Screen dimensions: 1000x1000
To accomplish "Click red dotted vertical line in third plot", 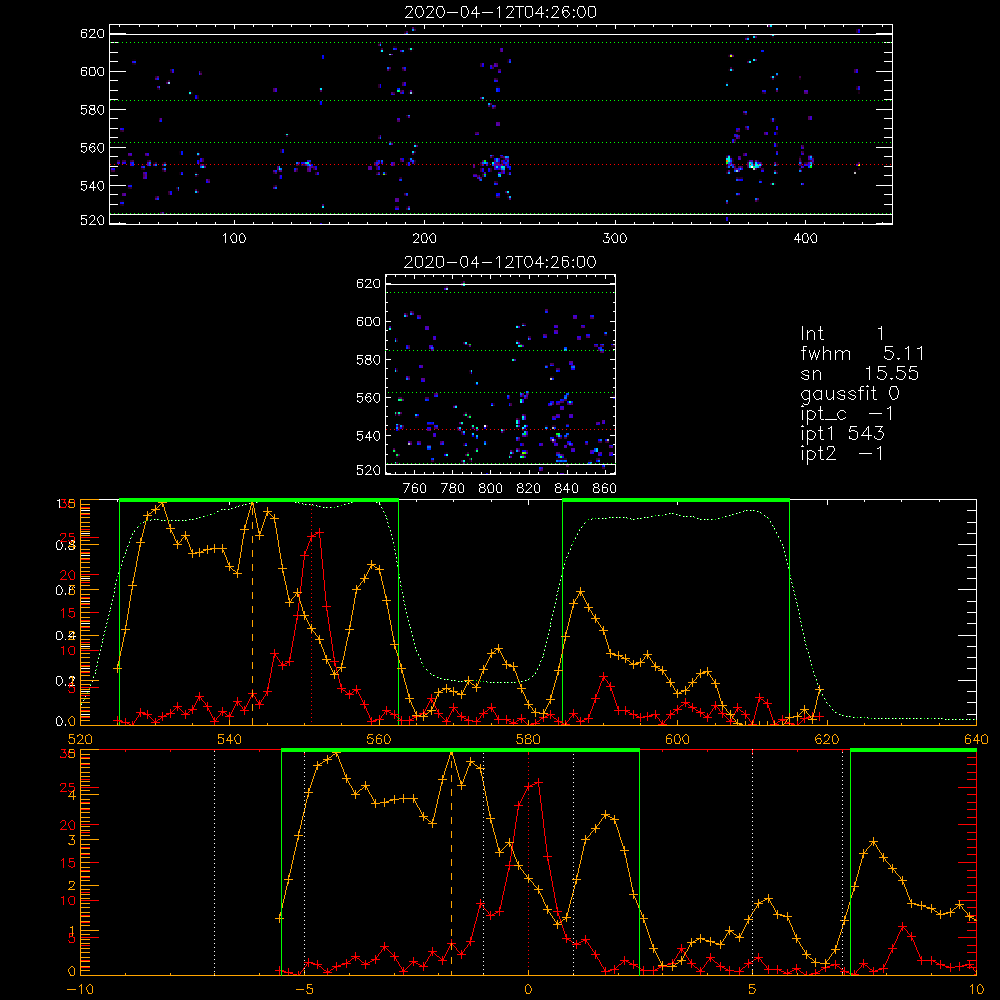I will 311,614.
